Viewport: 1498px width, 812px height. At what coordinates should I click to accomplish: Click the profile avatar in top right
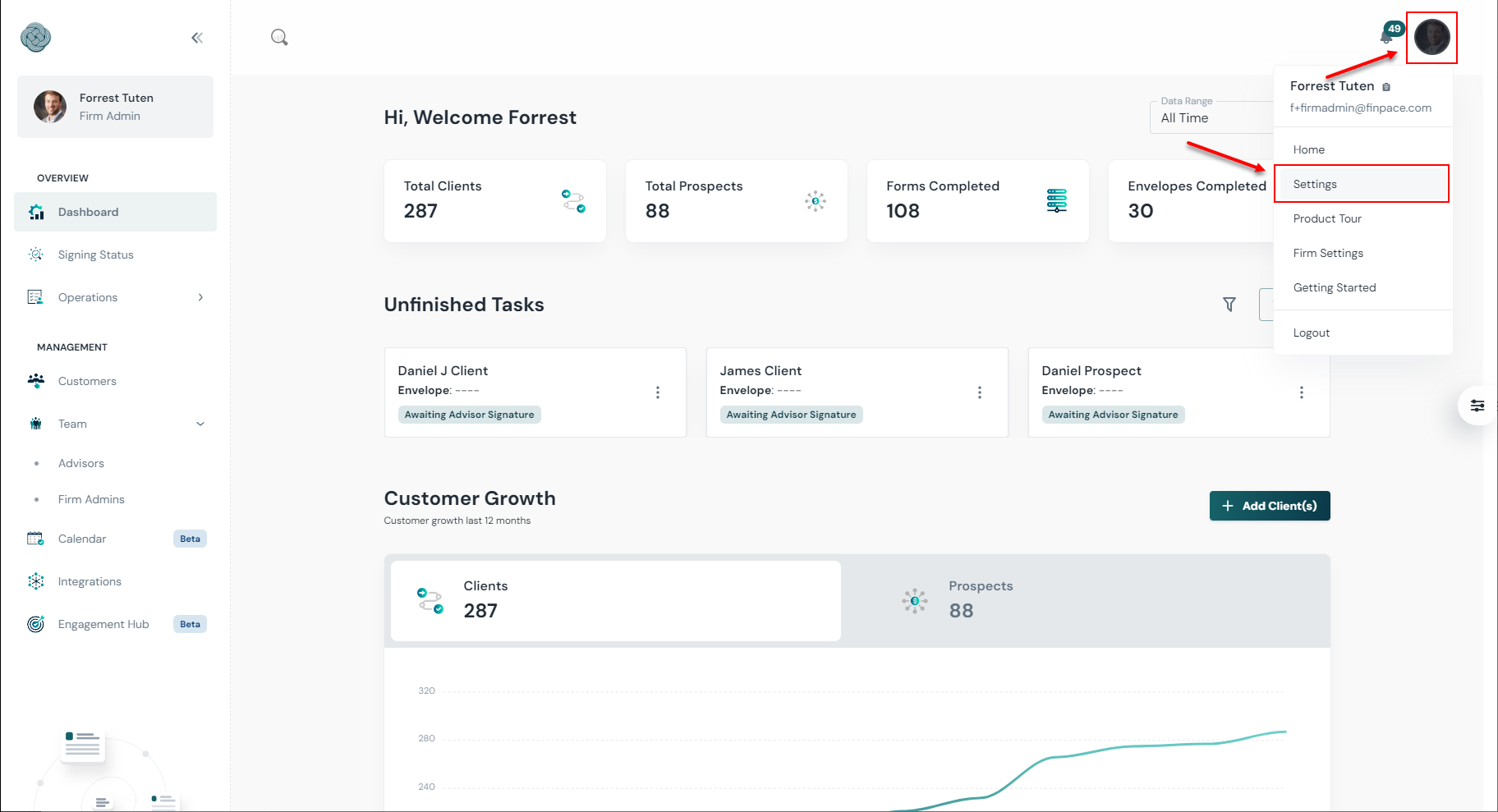[1431, 37]
